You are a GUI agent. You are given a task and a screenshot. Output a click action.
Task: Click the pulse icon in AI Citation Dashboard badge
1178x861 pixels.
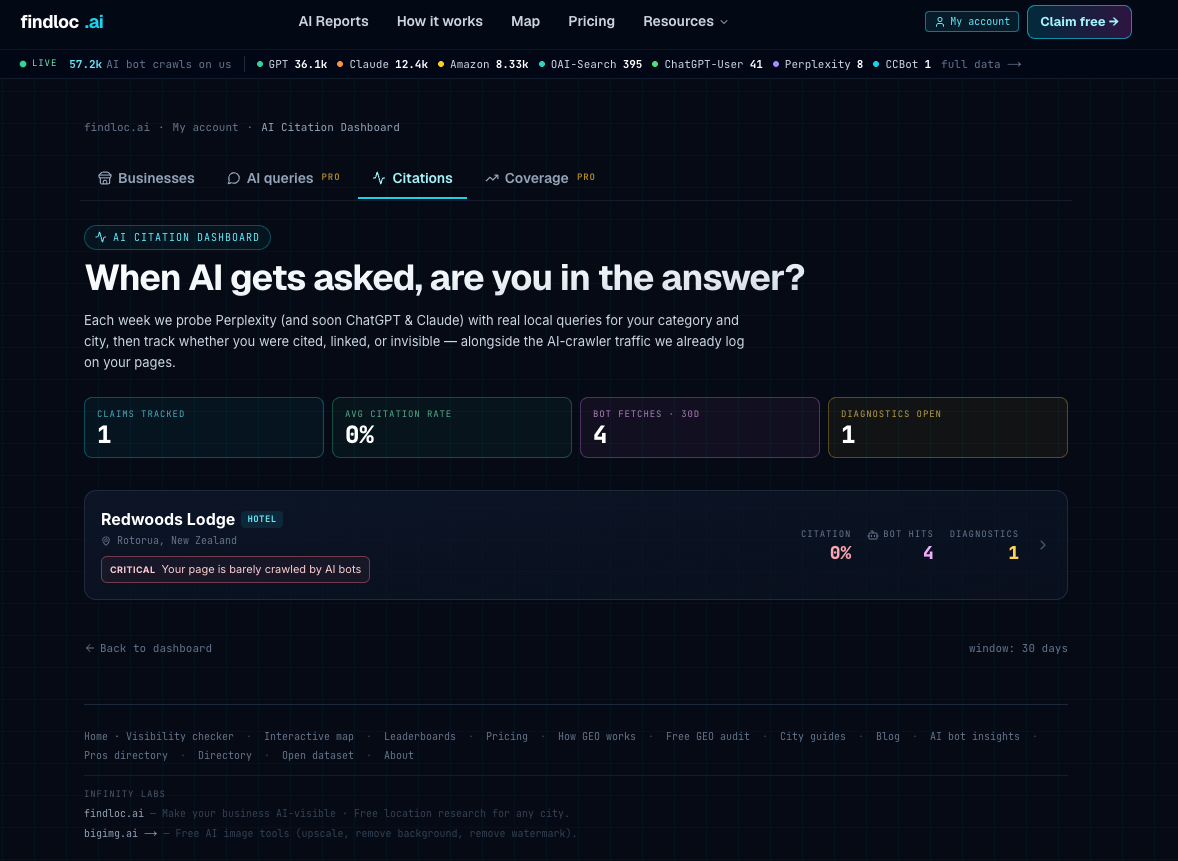coord(101,237)
